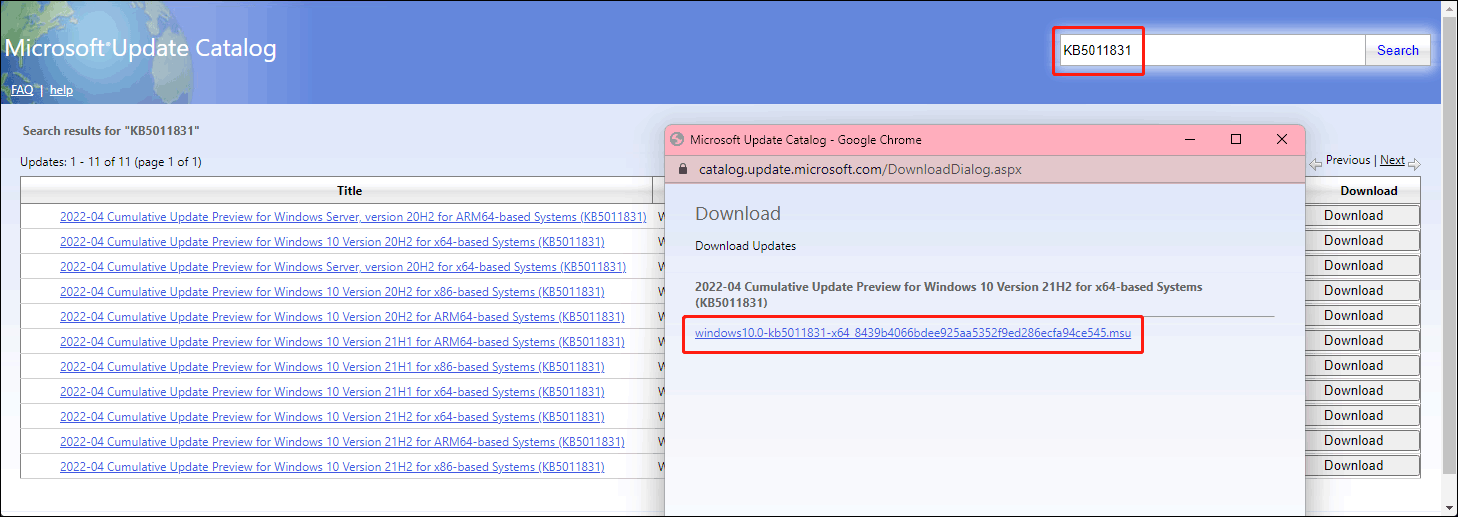Screen dimensions: 1458x517
Task: Open Windows 10 21H2 x86 update link
Action: (332, 466)
